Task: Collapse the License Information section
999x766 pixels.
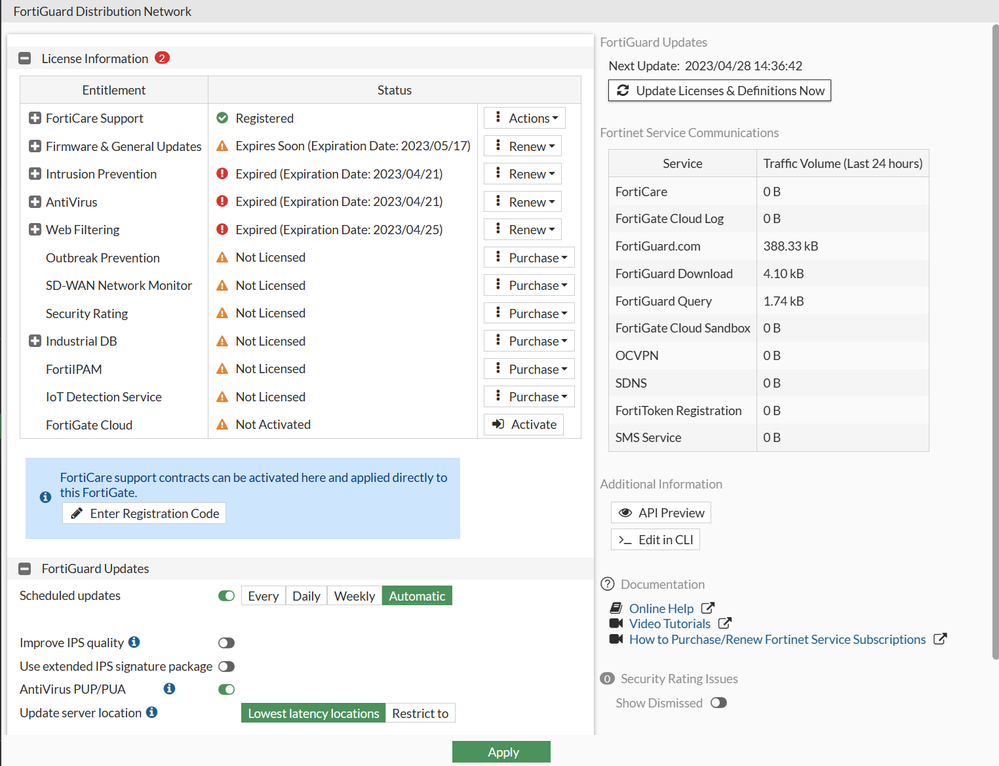Action: [25, 59]
